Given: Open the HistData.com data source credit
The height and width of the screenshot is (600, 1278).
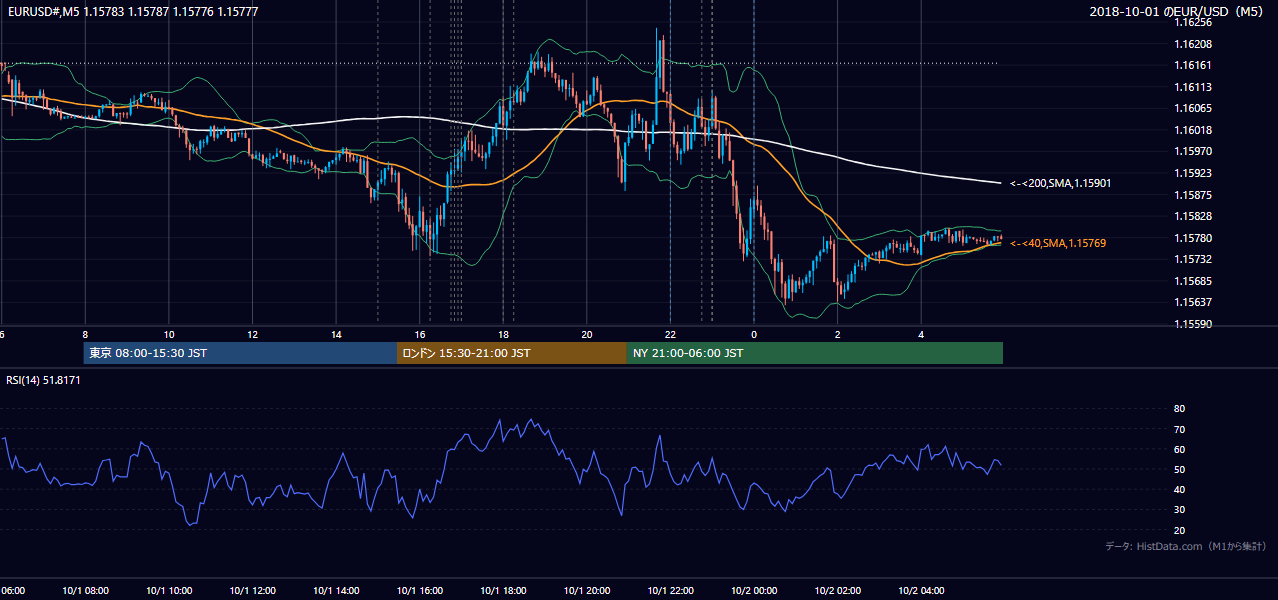Looking at the screenshot, I should (1186, 546).
